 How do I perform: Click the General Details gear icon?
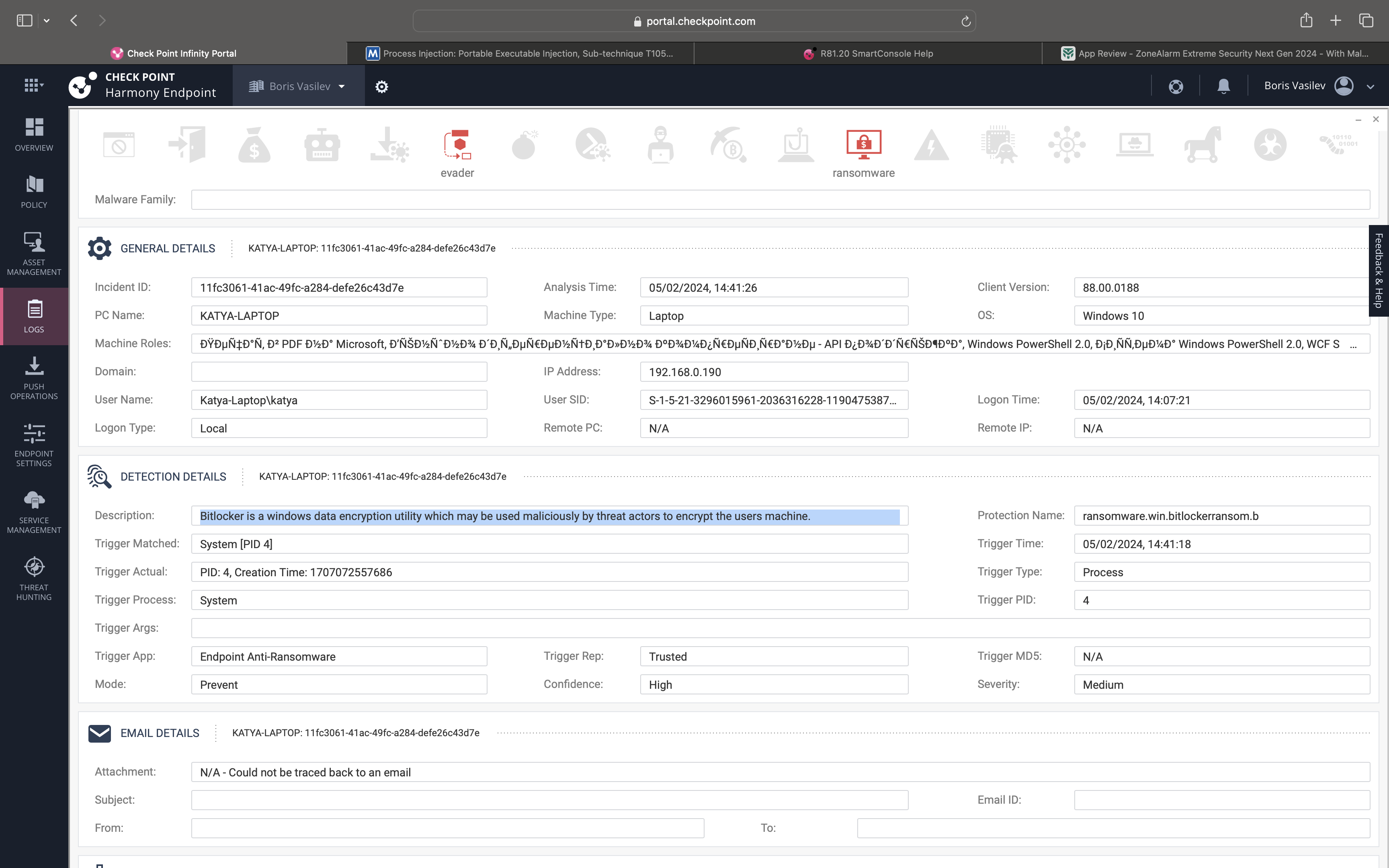click(x=99, y=248)
